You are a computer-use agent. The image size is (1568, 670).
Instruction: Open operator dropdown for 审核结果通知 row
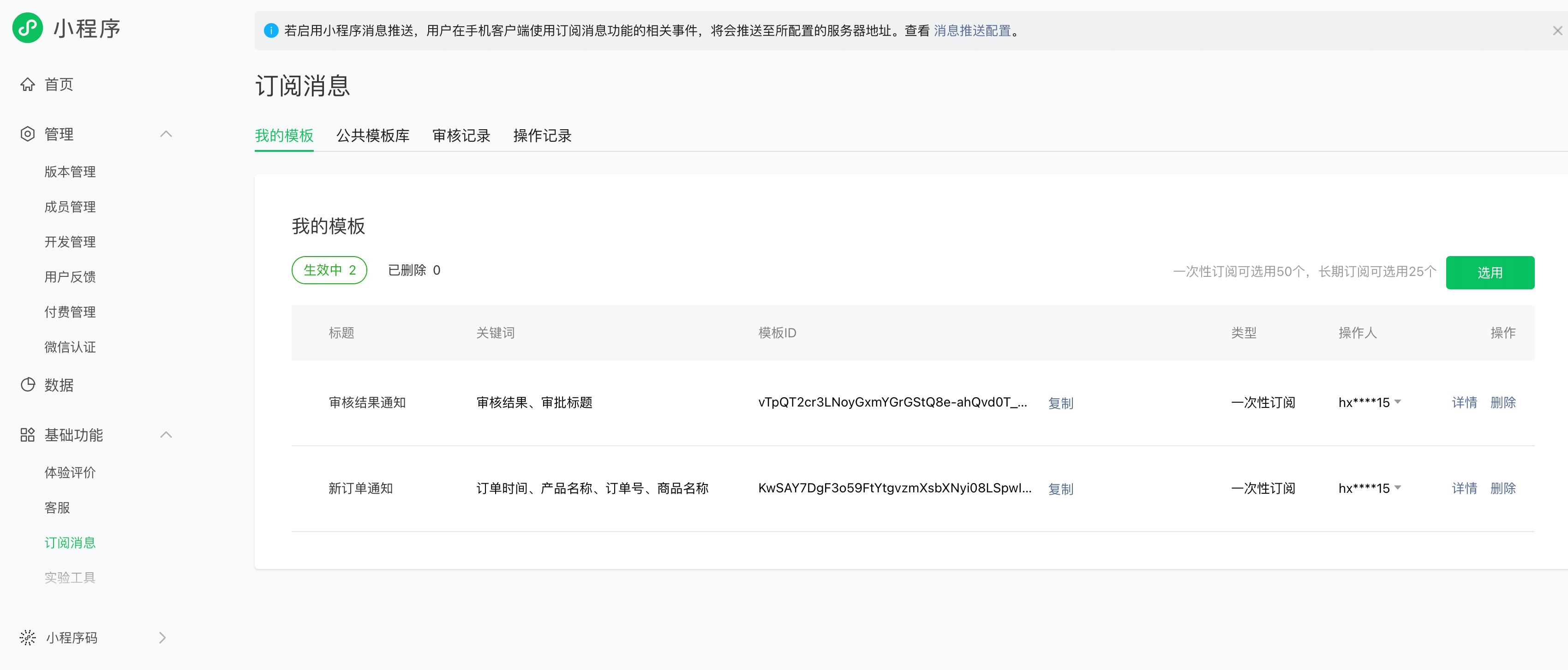pyautogui.click(x=1398, y=401)
